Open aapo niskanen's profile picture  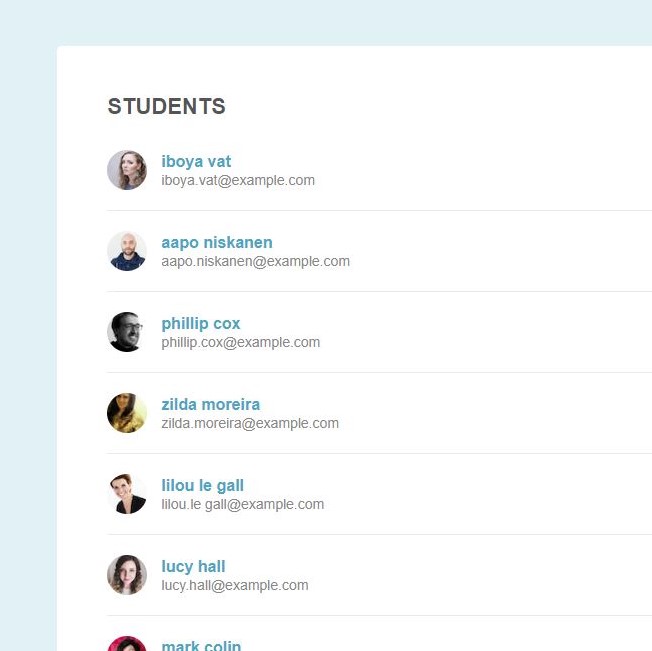[127, 251]
